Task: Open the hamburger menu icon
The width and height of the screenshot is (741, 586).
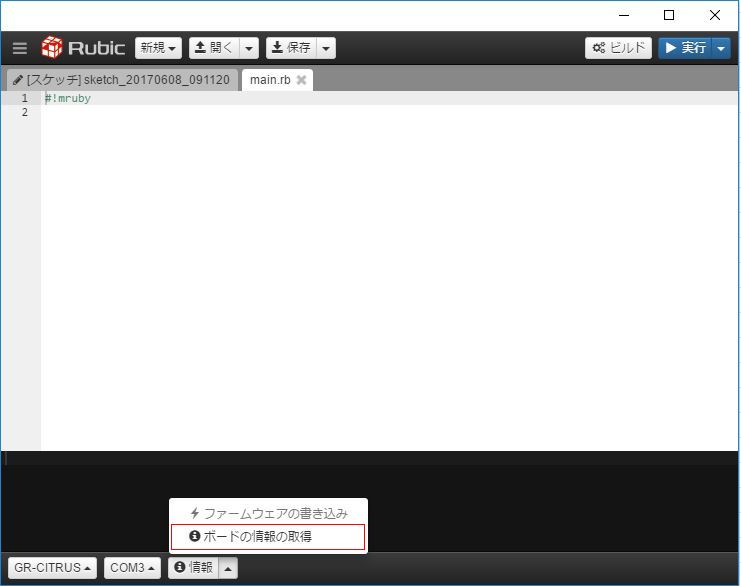Action: 19,48
